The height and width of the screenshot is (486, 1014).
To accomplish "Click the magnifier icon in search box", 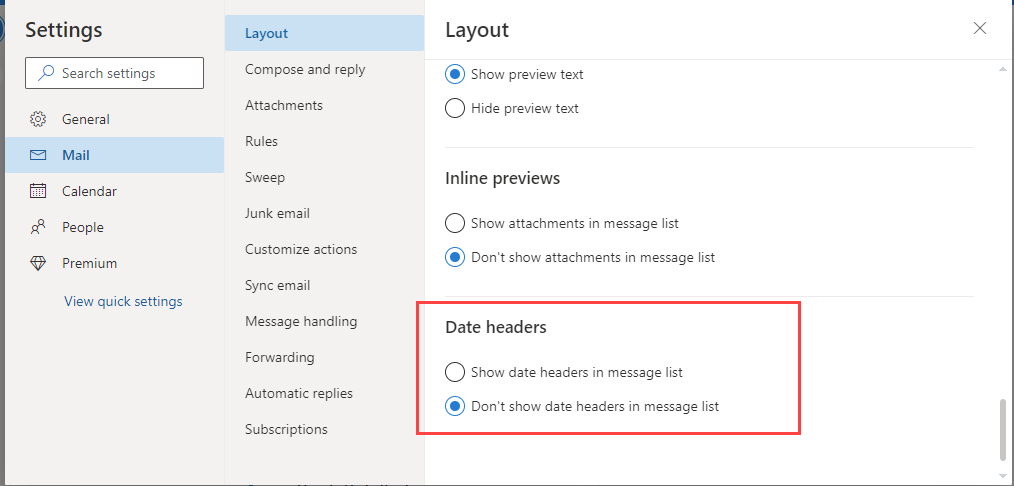I will (x=46, y=73).
